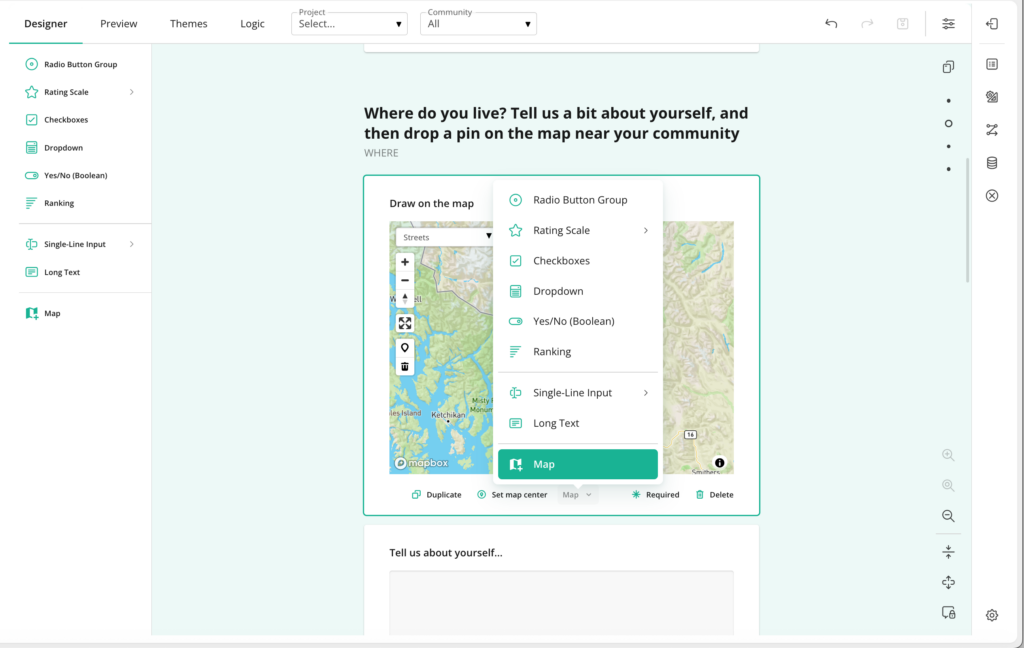This screenshot has width=1024, height=648.
Task: Switch to the Designer tab
Action: [46, 24]
